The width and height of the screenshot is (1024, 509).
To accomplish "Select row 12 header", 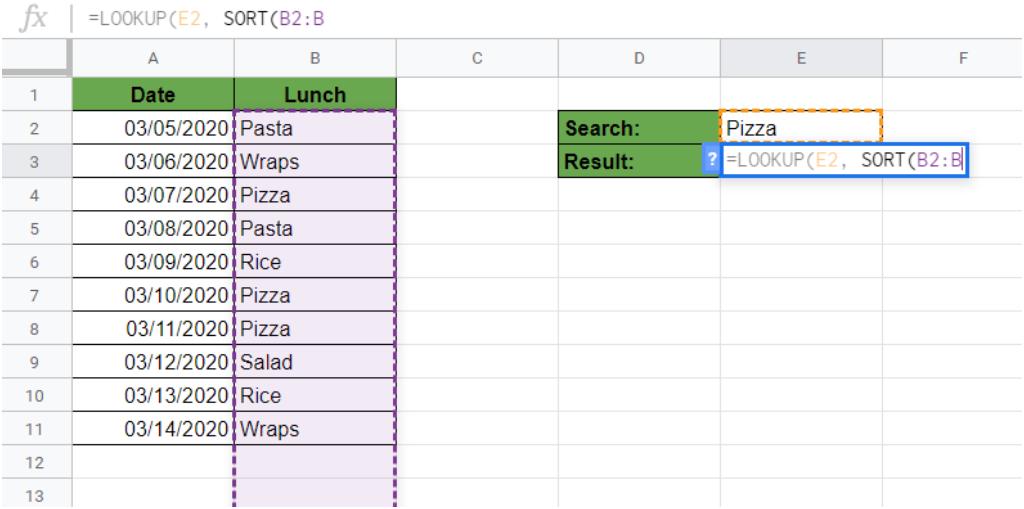I will 33,463.
